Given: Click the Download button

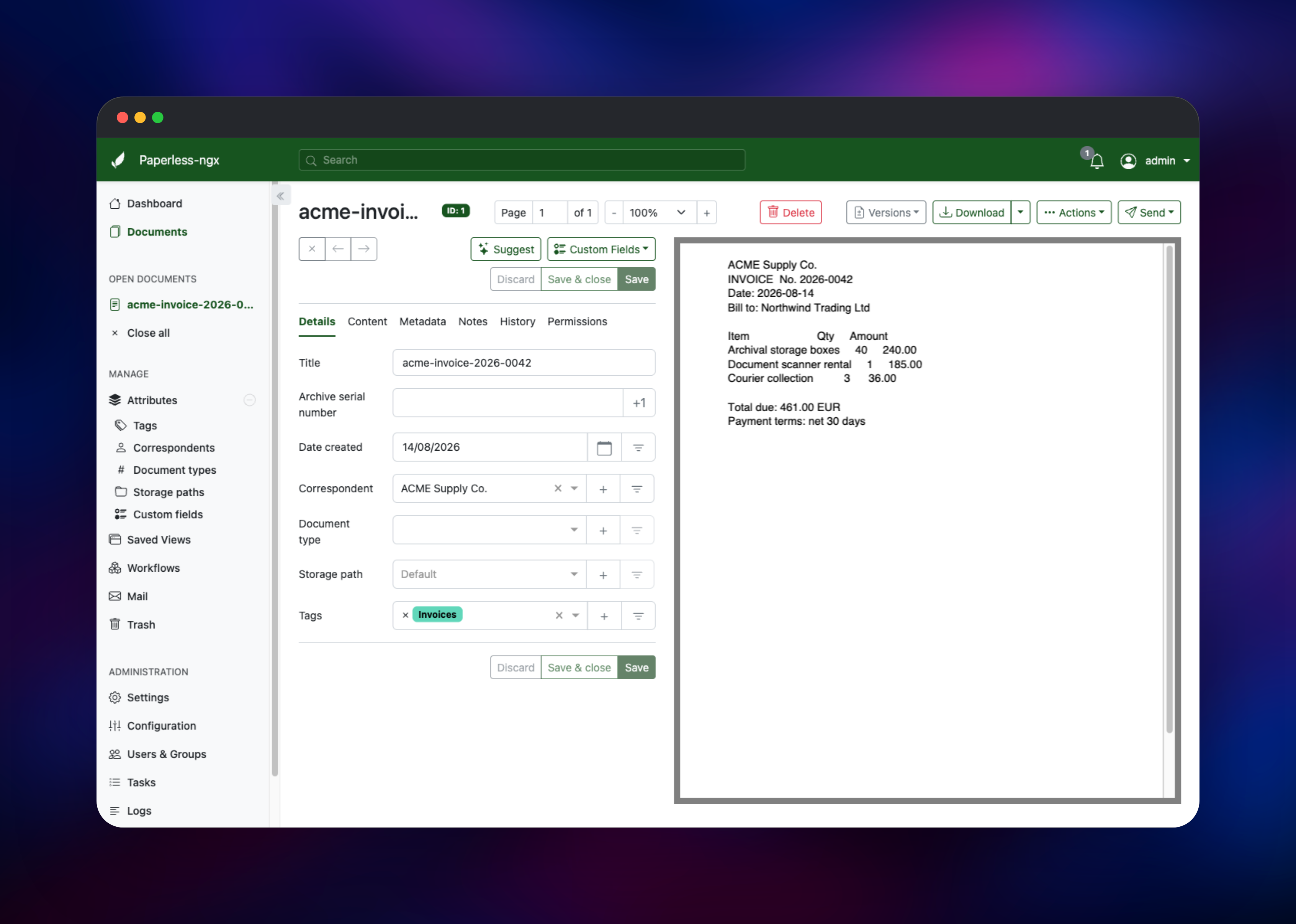Looking at the screenshot, I should pyautogui.click(x=972, y=213).
